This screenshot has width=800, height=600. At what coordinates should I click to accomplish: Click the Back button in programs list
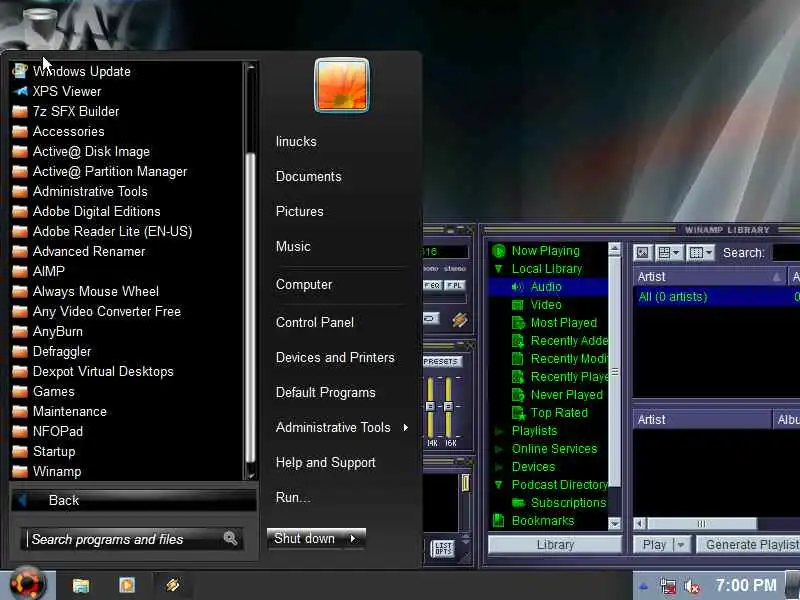tap(134, 500)
